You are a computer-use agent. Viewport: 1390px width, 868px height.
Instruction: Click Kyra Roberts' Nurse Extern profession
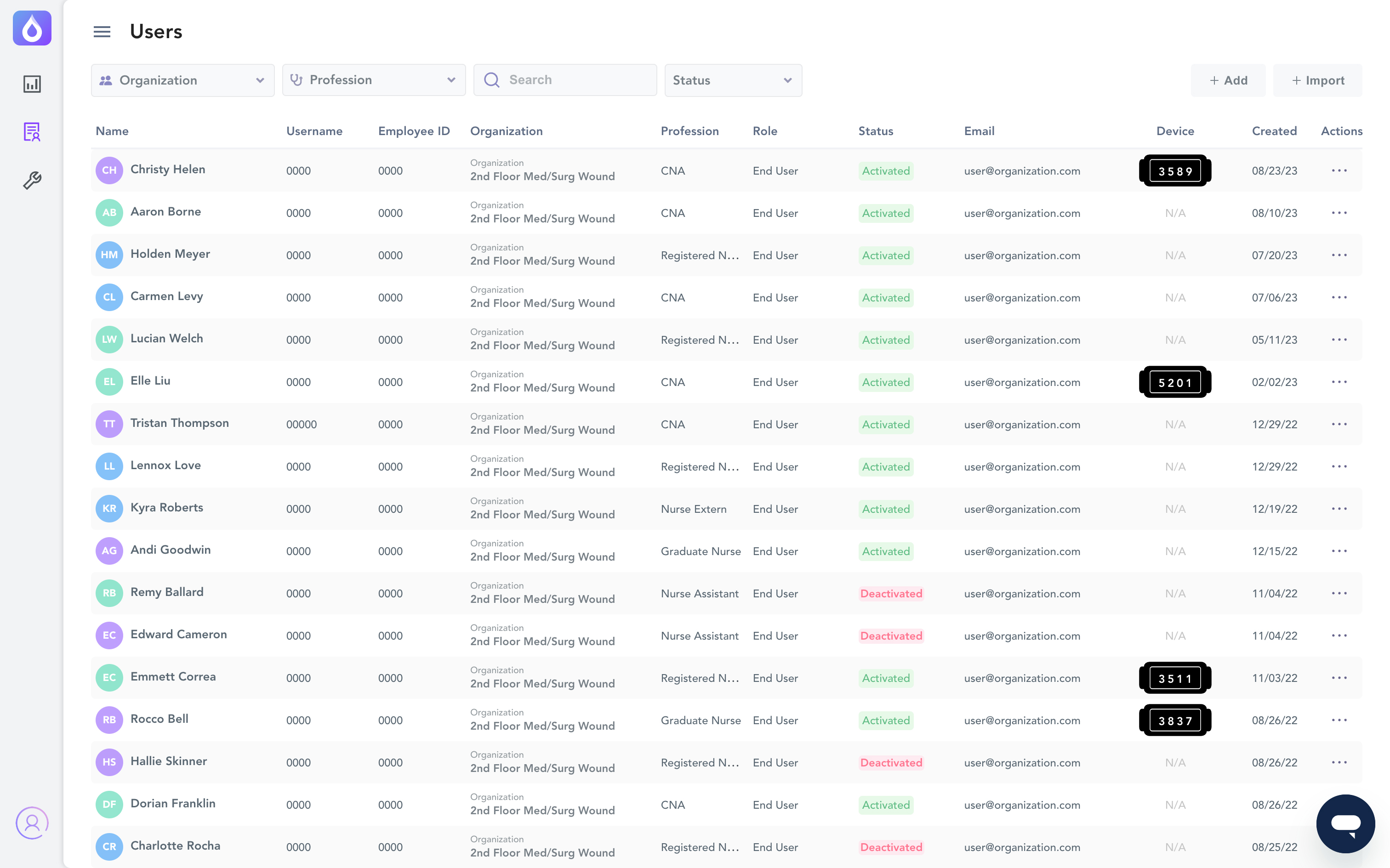(x=694, y=509)
